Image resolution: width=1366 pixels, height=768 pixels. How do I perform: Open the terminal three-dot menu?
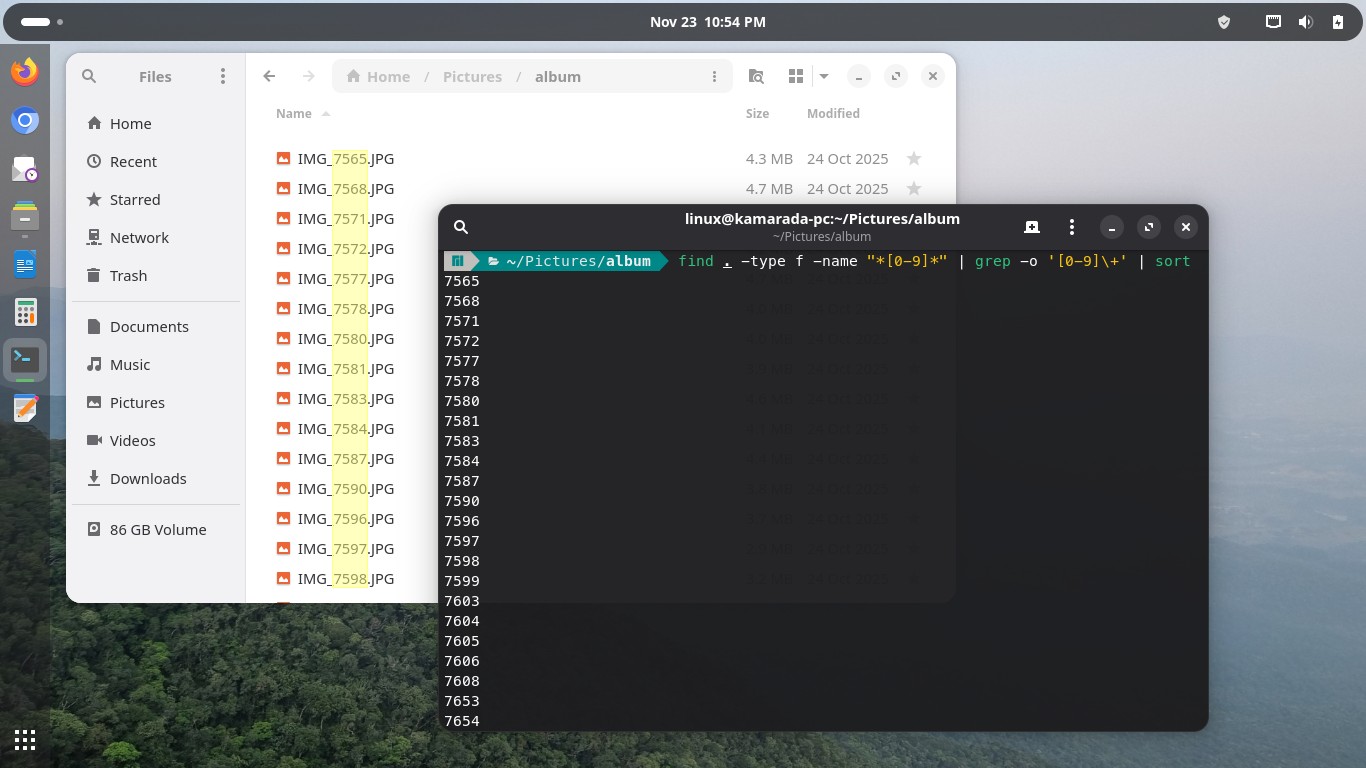point(1072,227)
